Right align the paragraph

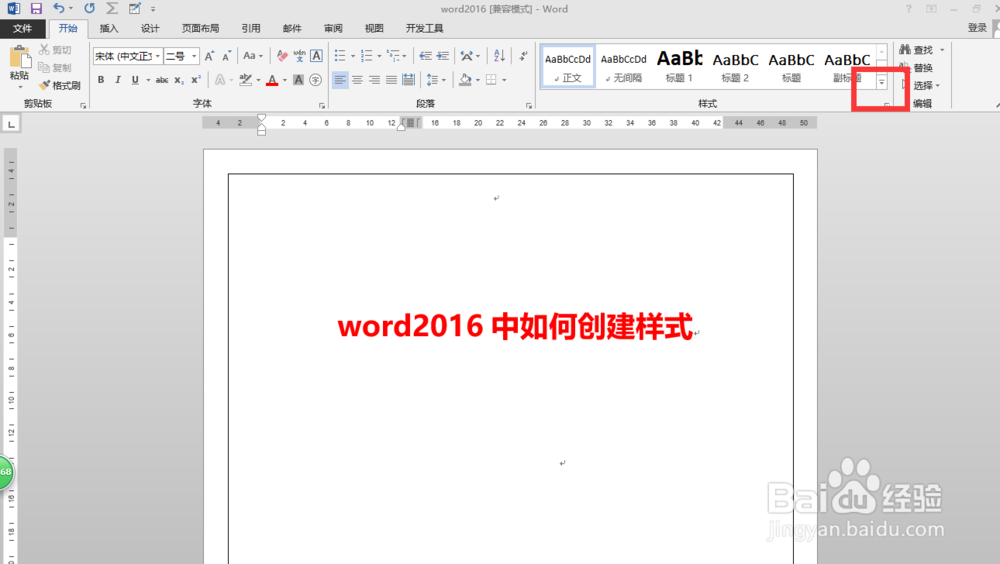tap(374, 80)
